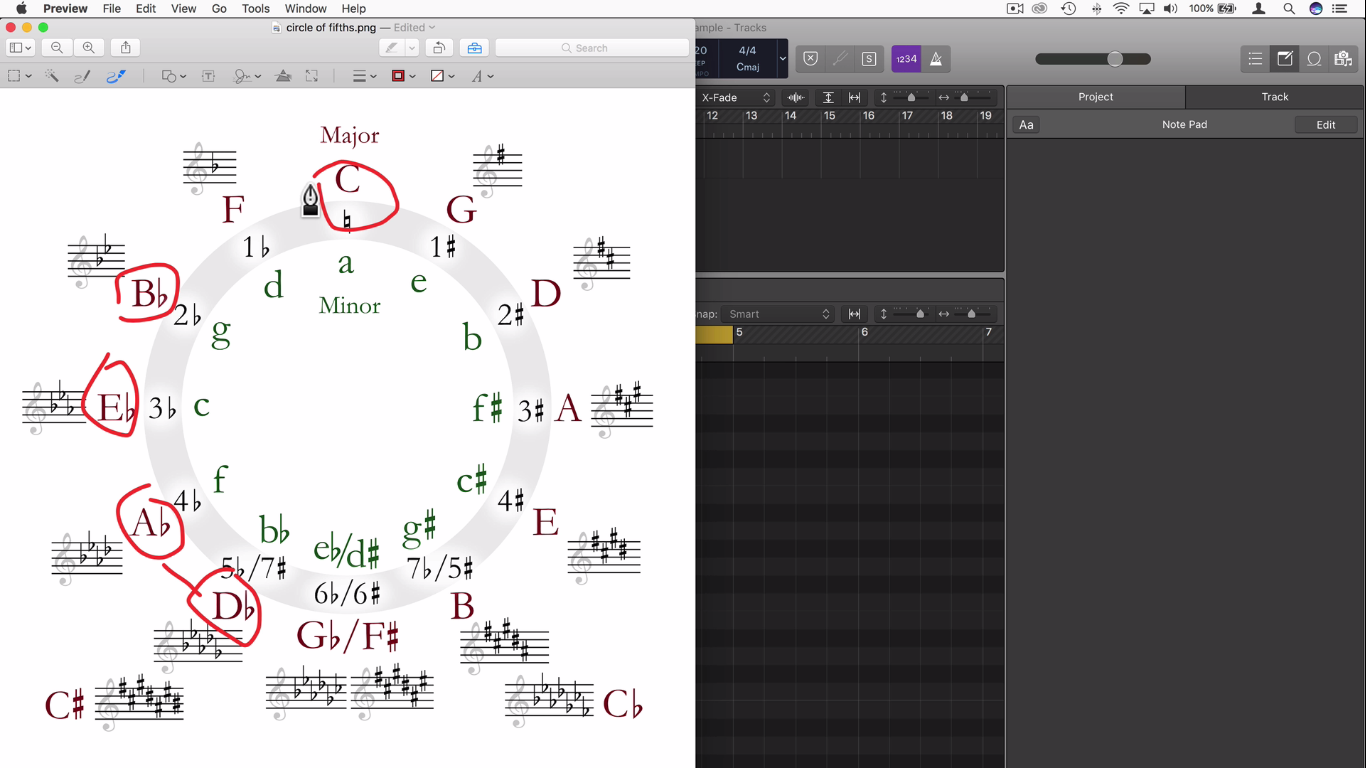This screenshot has height=768, width=1366.
Task: Open the File menu
Action: point(112,8)
